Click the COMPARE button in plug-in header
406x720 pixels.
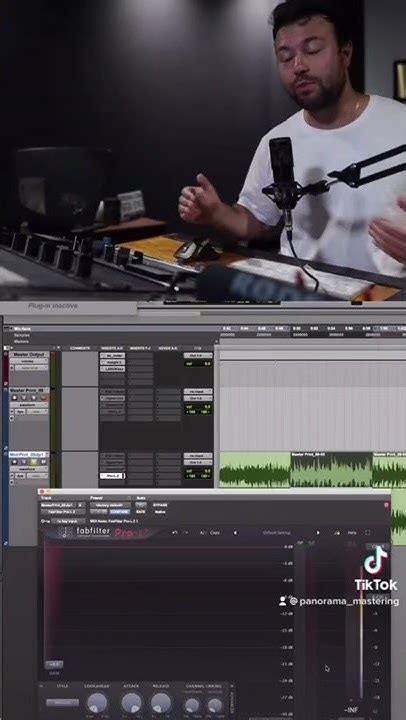120,511
